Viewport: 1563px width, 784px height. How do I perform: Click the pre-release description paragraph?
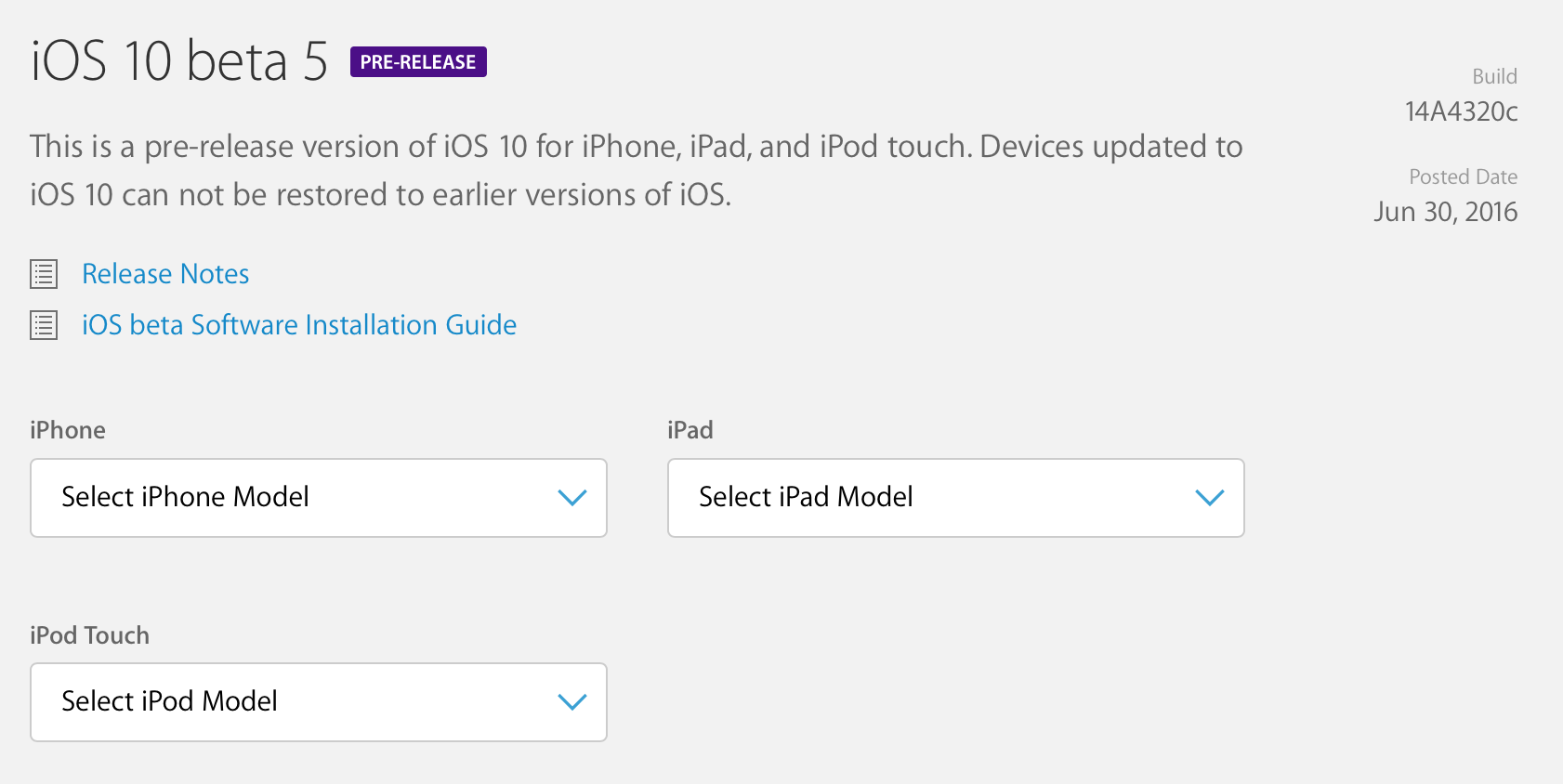[636, 171]
